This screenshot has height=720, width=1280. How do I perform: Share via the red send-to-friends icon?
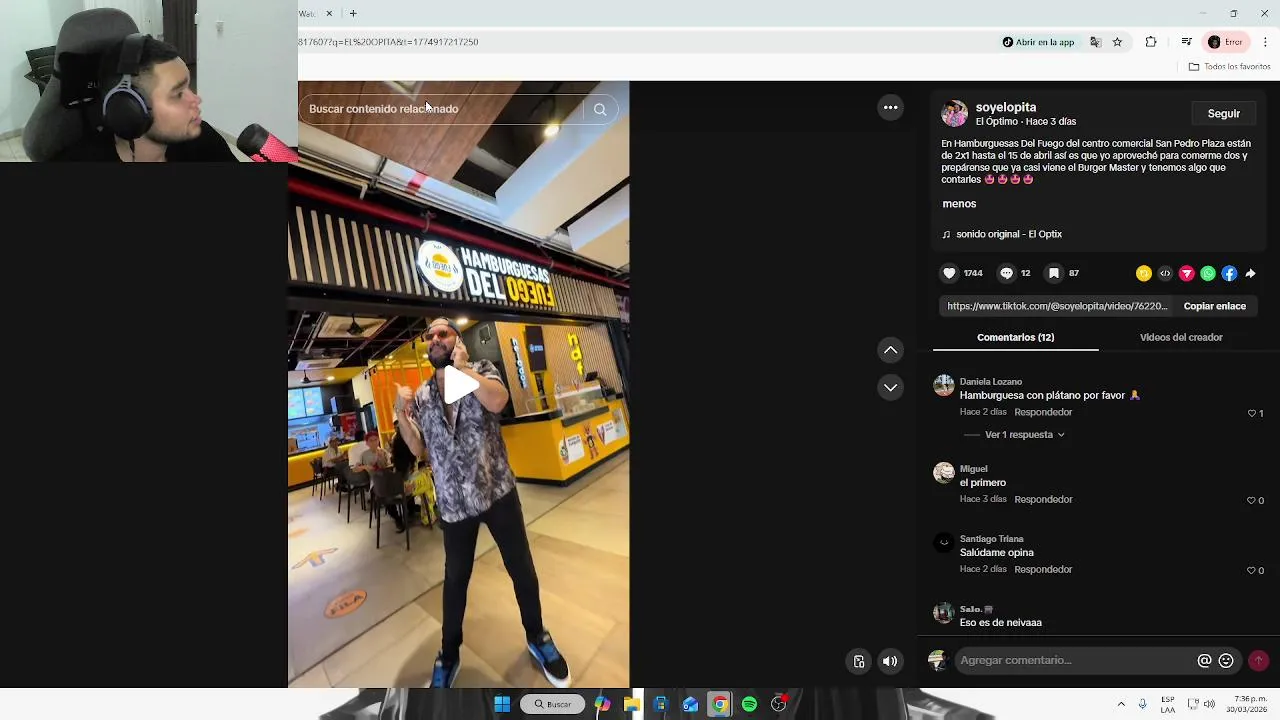[1187, 273]
